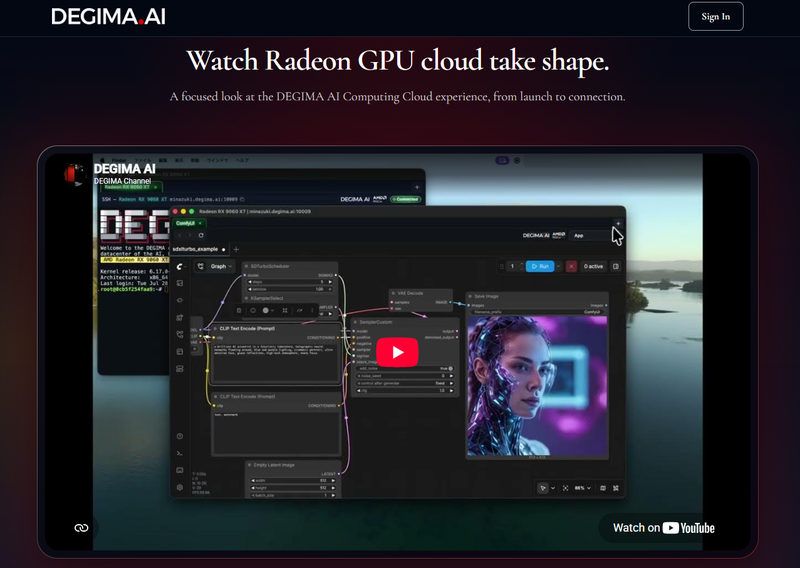
Task: Click the red cancel X button beside Run
Action: pos(571,266)
